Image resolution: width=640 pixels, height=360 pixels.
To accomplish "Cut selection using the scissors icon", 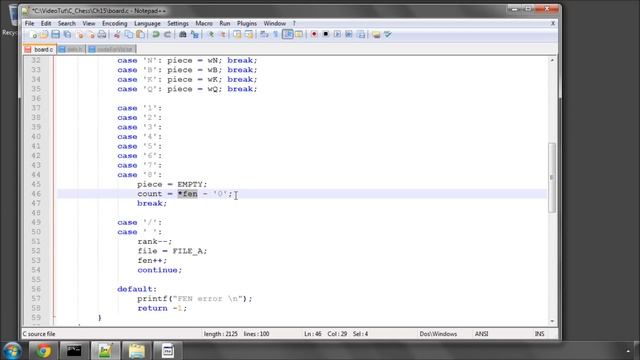I will coord(117,35).
